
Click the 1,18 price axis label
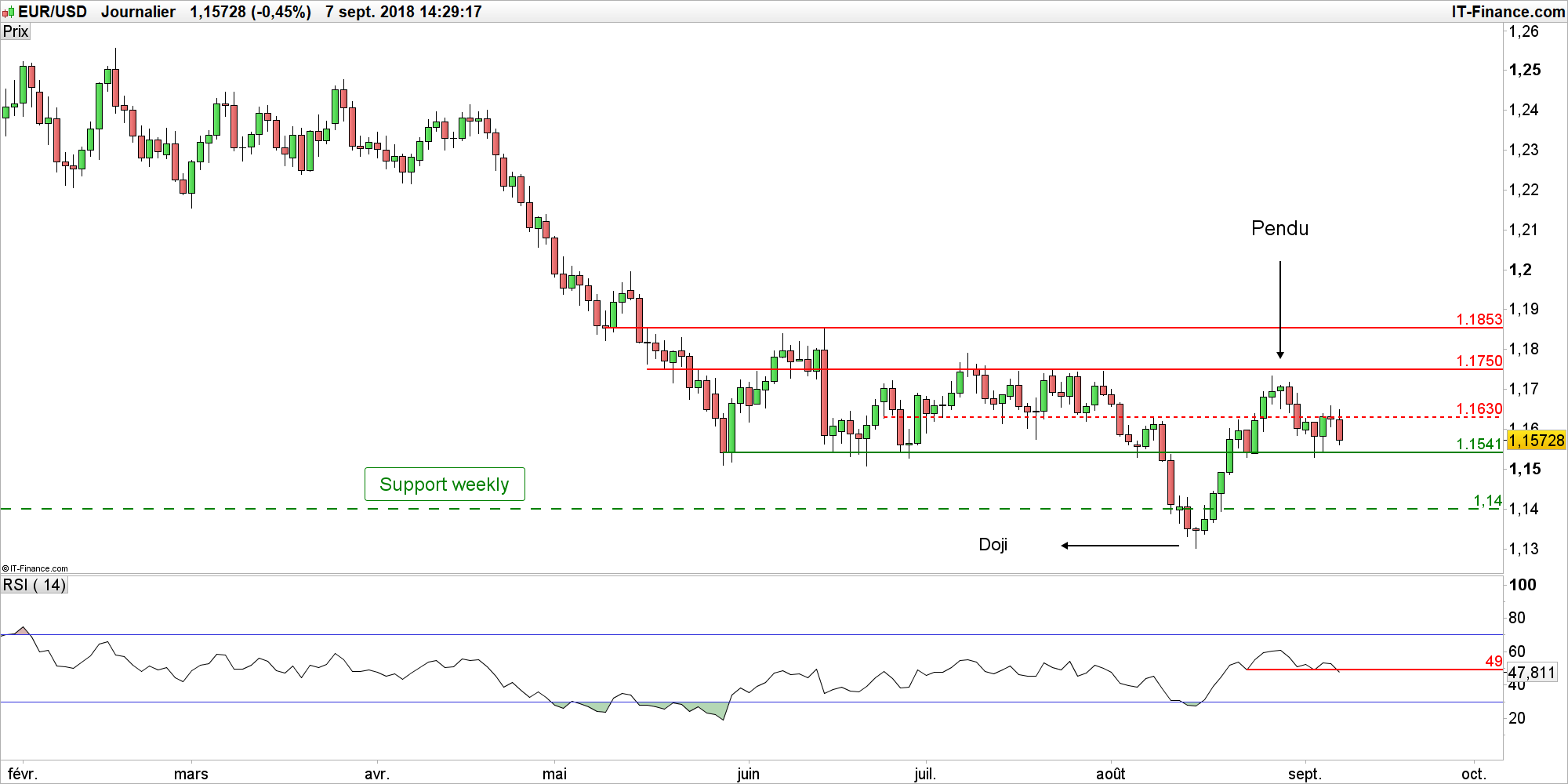click(x=1524, y=349)
